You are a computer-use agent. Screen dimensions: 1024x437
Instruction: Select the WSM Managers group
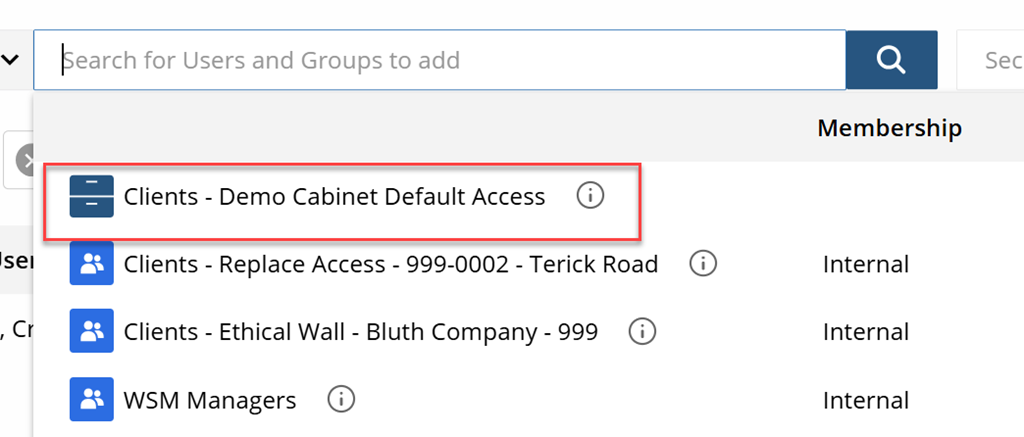tap(210, 400)
